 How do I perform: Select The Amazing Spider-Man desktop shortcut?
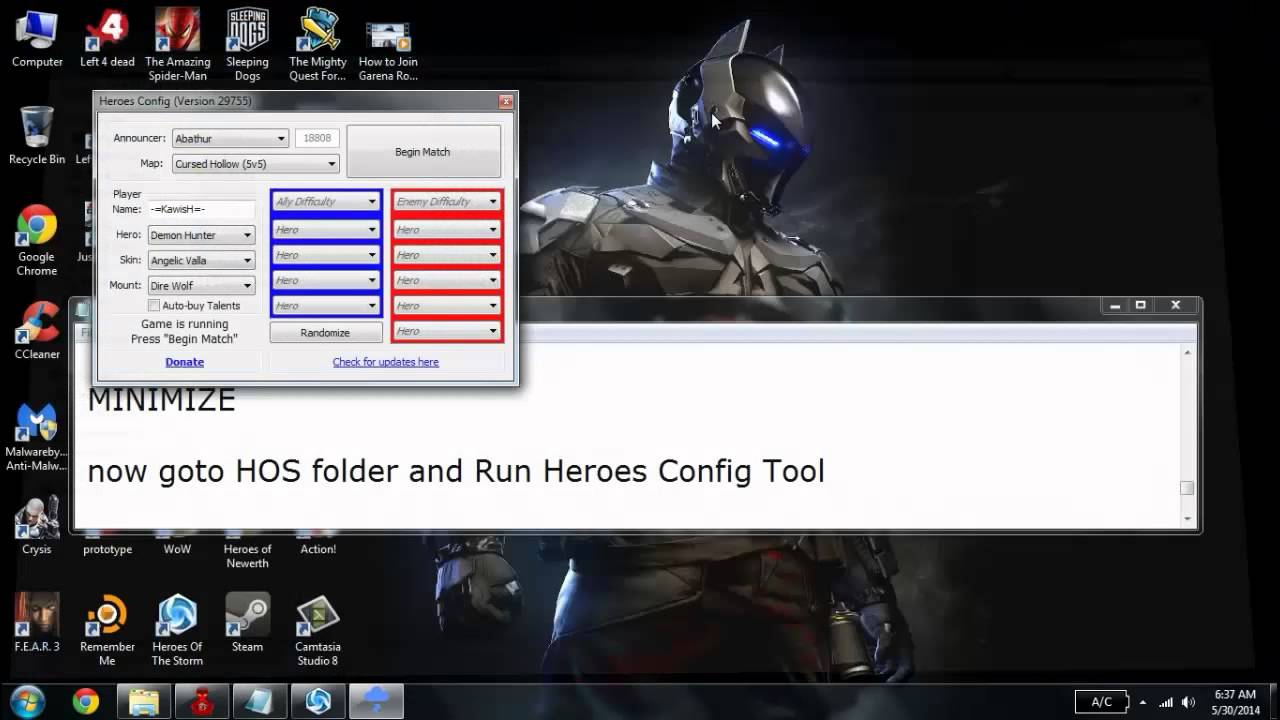177,46
